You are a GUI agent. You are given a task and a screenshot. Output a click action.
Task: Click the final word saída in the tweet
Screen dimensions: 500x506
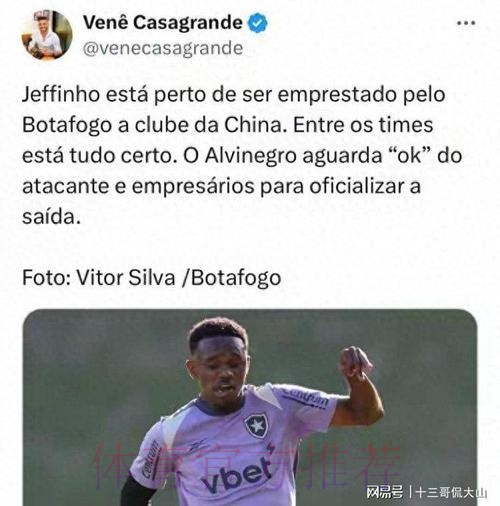[x=51, y=217]
